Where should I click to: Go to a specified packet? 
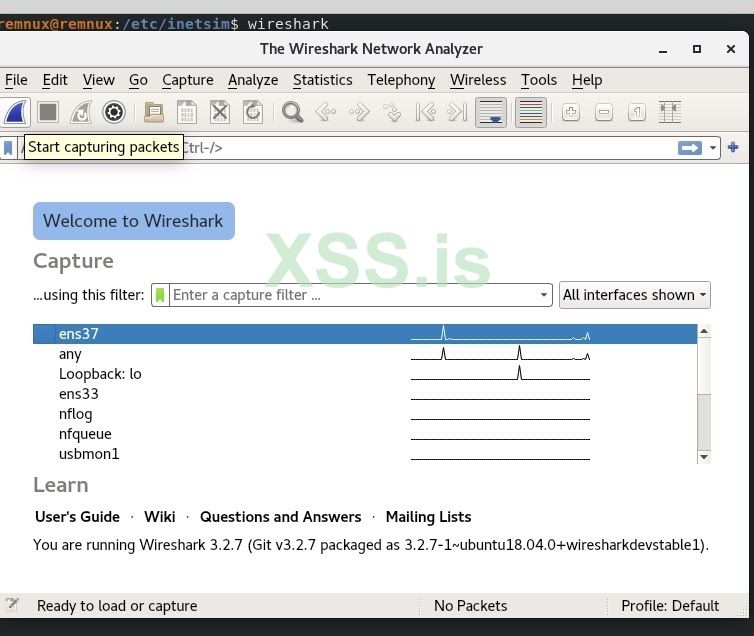(392, 112)
